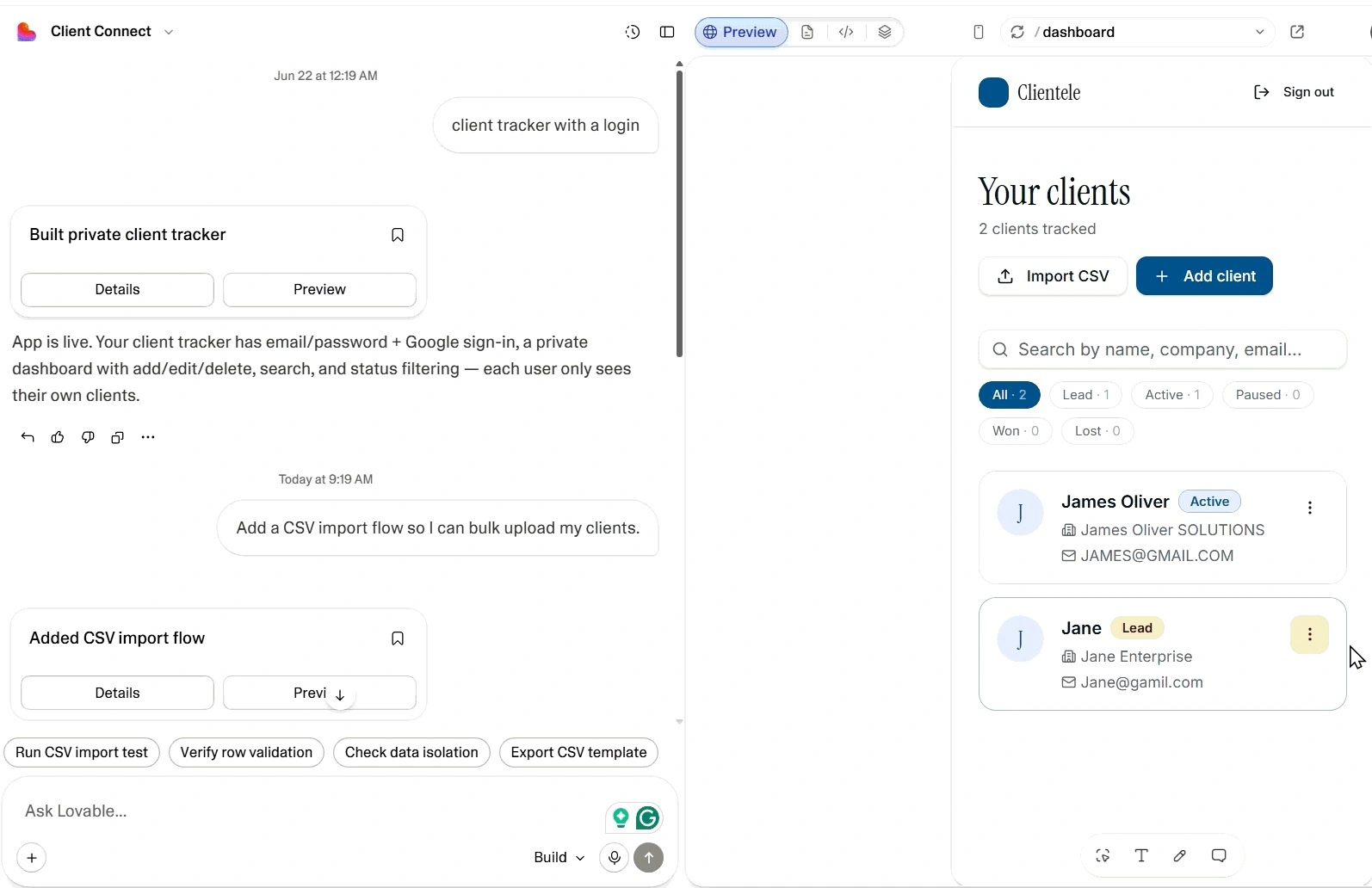1372x888 pixels.
Task: Select the text T edit tool
Action: [x=1141, y=855]
